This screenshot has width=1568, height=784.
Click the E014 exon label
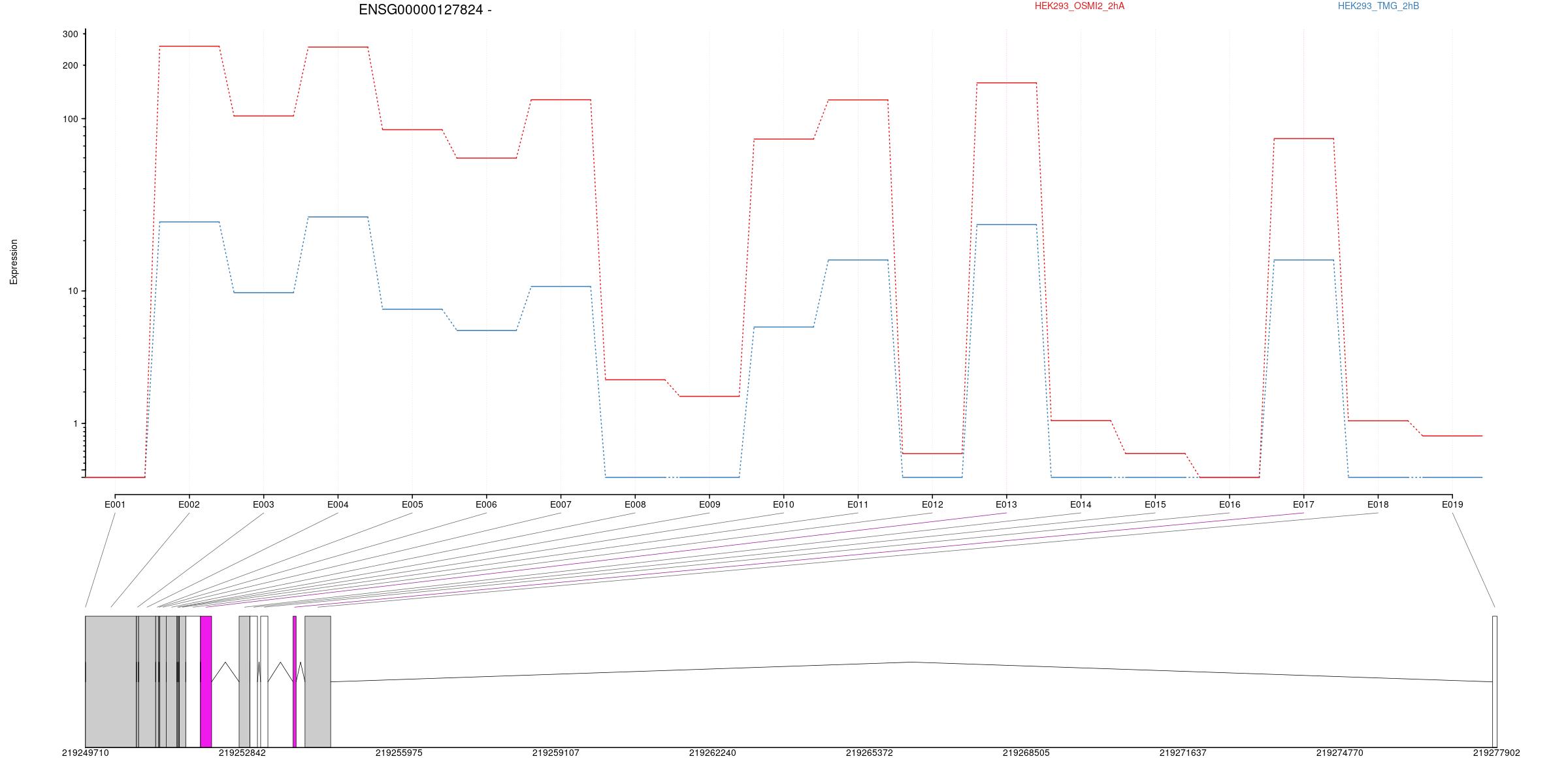(1081, 504)
